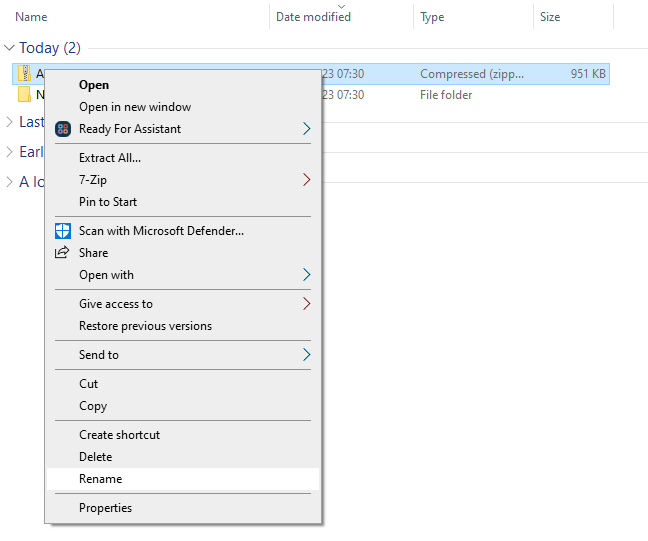Select Copy in the context menu
648x541 pixels.
point(93,406)
